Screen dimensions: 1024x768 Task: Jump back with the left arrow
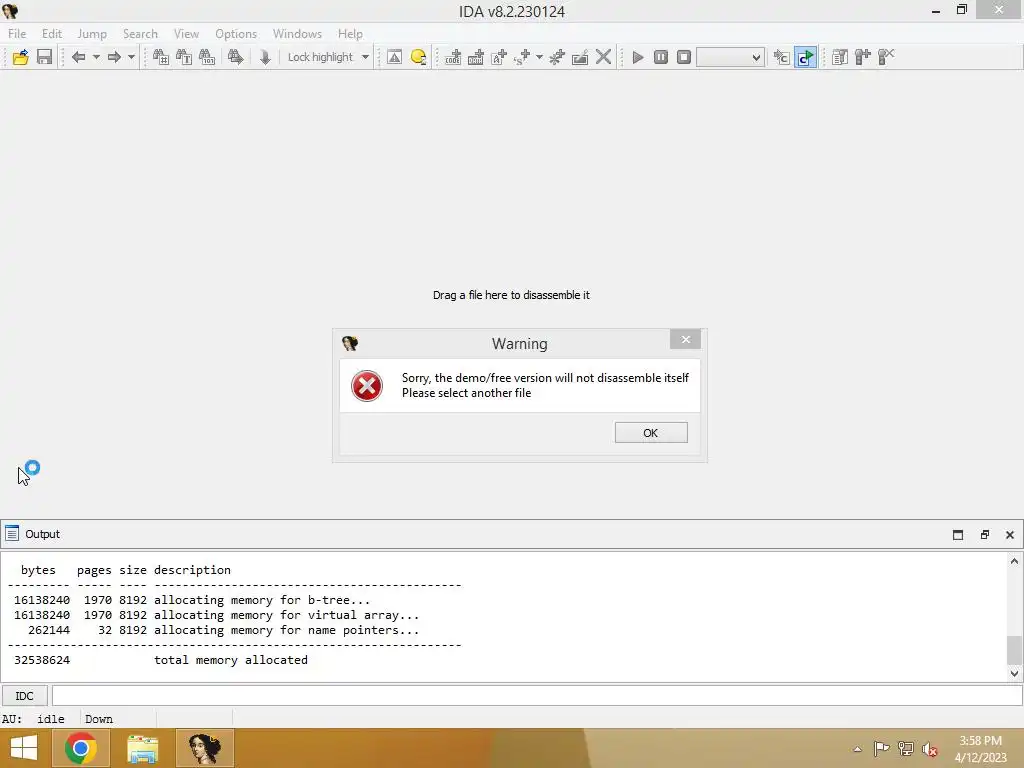[78, 57]
